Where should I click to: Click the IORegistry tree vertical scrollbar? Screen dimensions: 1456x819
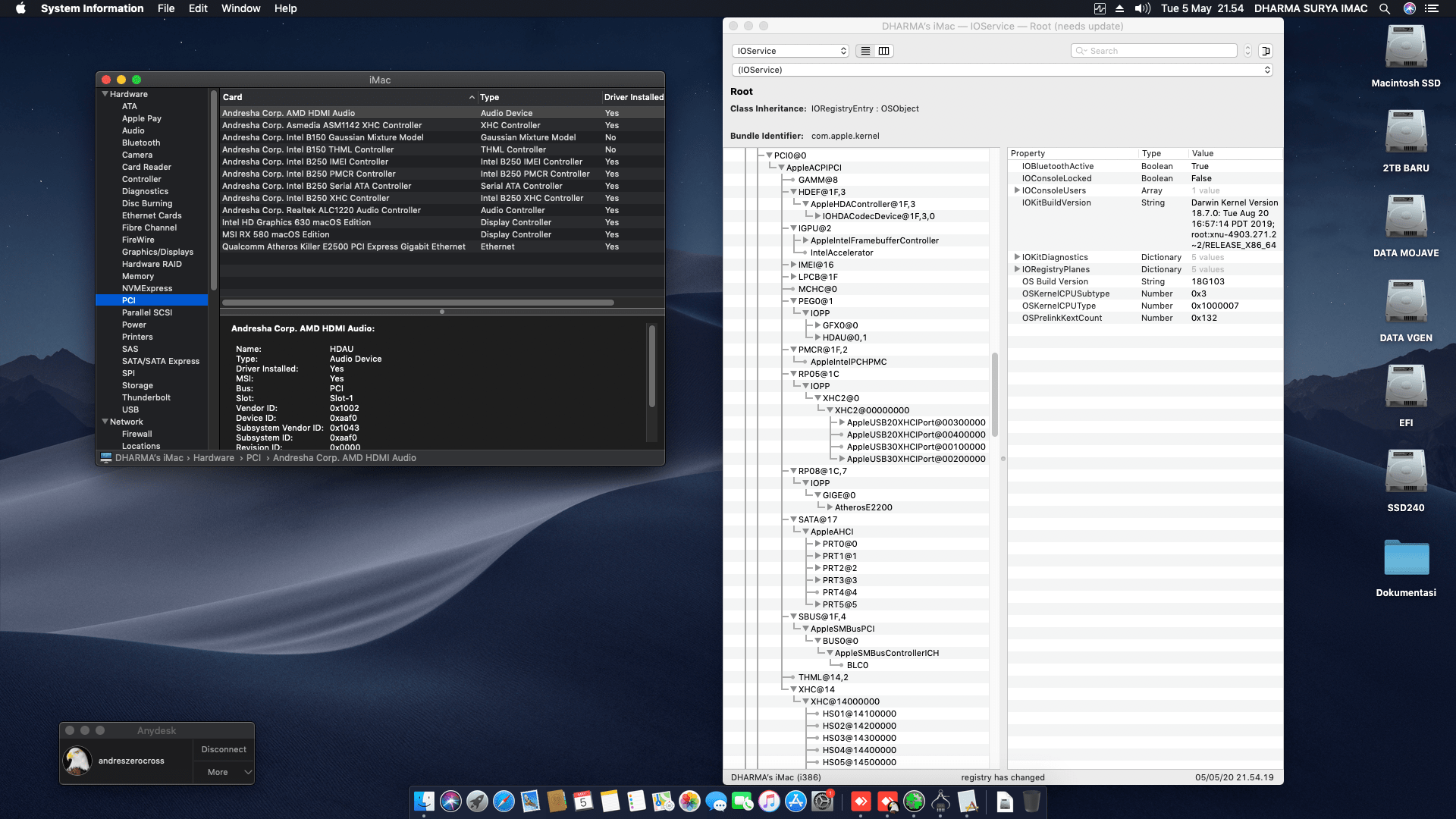[994, 394]
